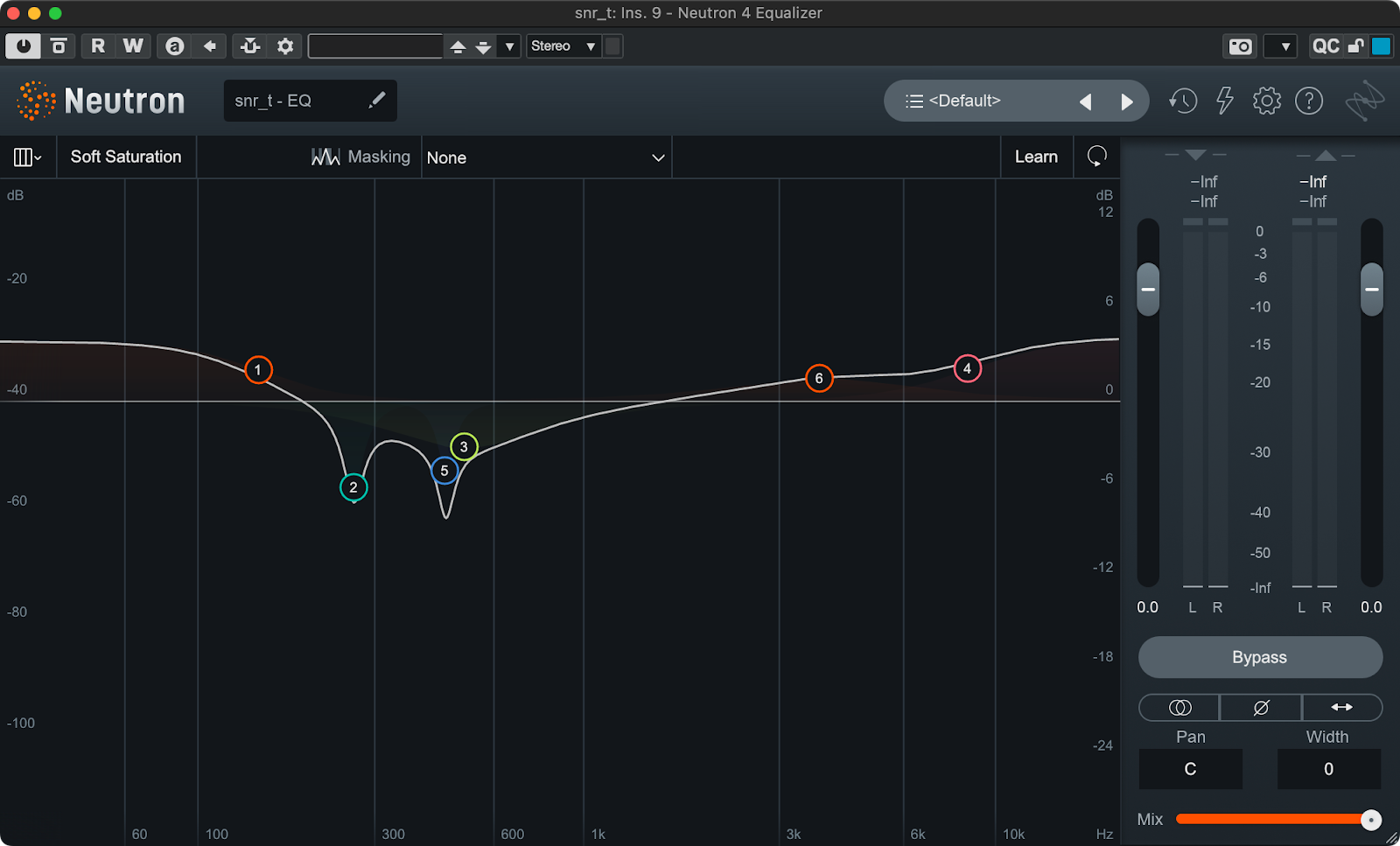The width and height of the screenshot is (1400, 846).
Task: Click the snapshot camera icon
Action: click(x=1240, y=46)
